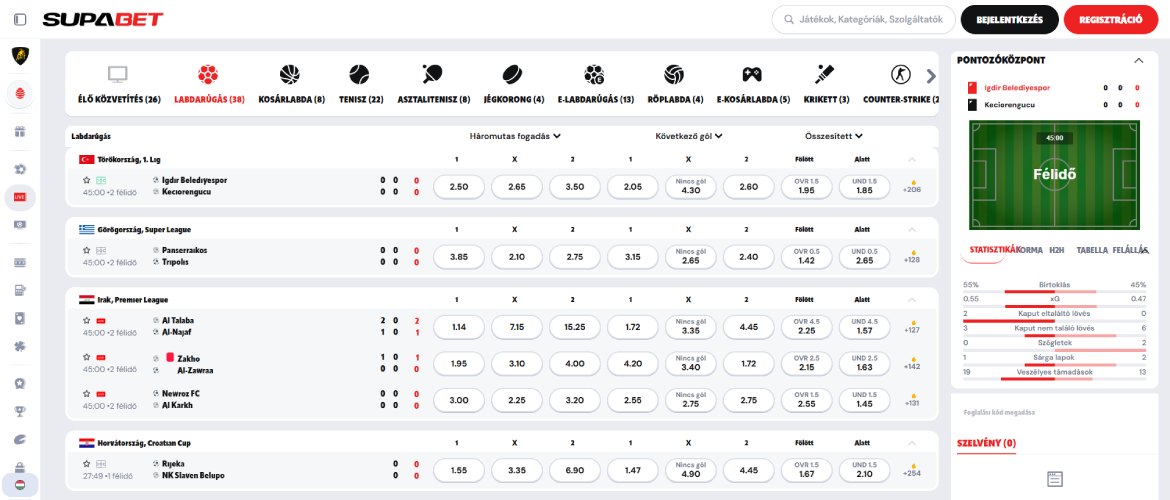Screen dimensions: 1170x500
Task: Open the E-kosárlabda gamepad category
Action: click(752, 75)
